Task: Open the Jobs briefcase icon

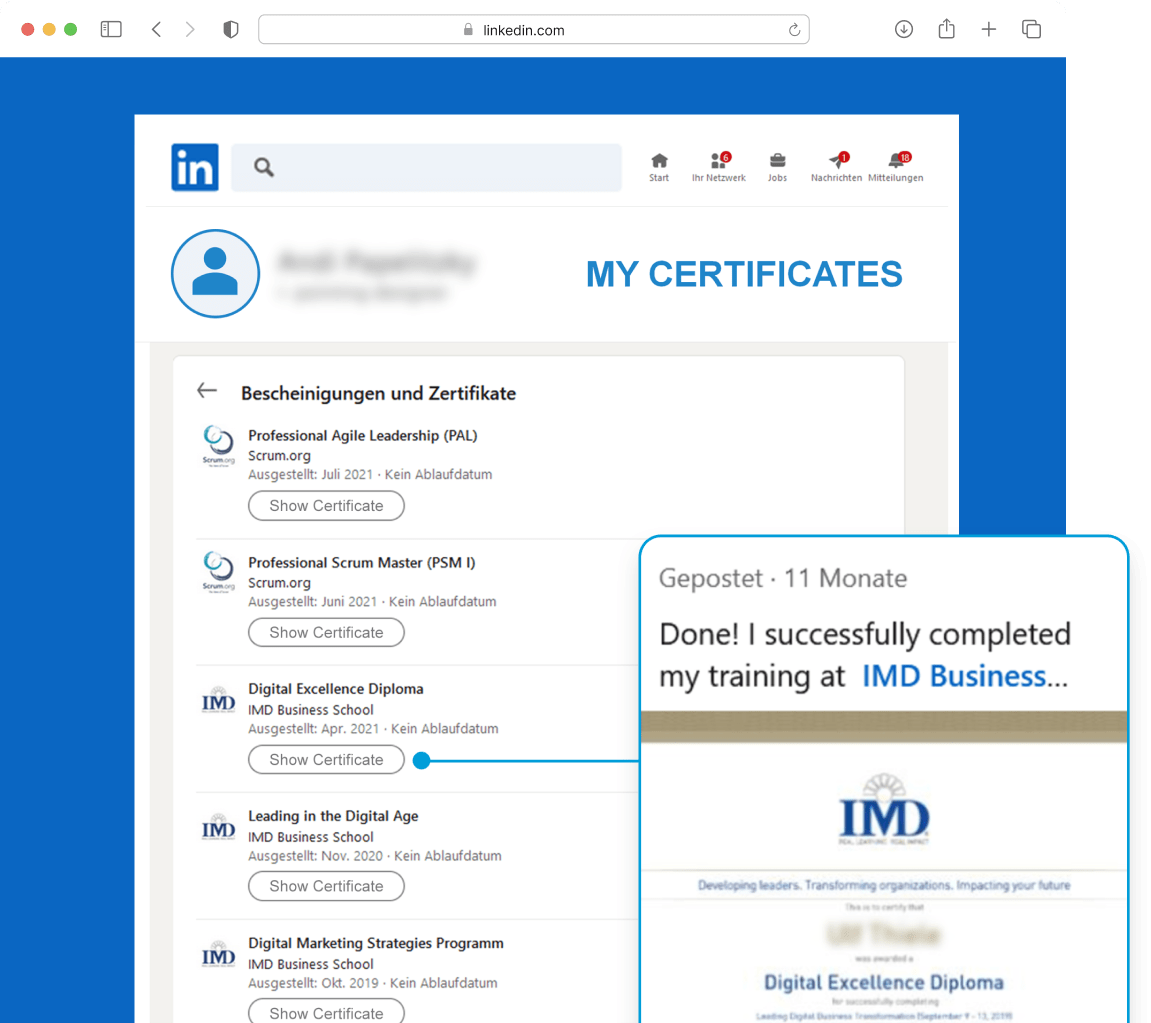Action: (x=777, y=162)
